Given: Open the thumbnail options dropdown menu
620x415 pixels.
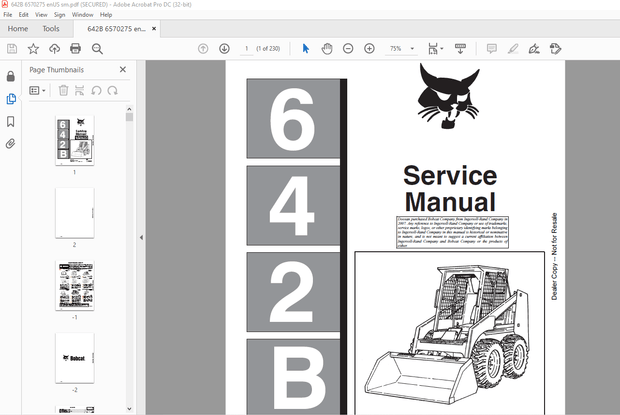Looking at the screenshot, I should [x=39, y=90].
